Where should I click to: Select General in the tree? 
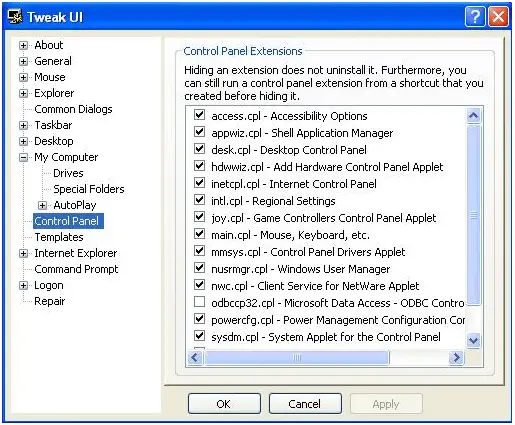tap(53, 61)
